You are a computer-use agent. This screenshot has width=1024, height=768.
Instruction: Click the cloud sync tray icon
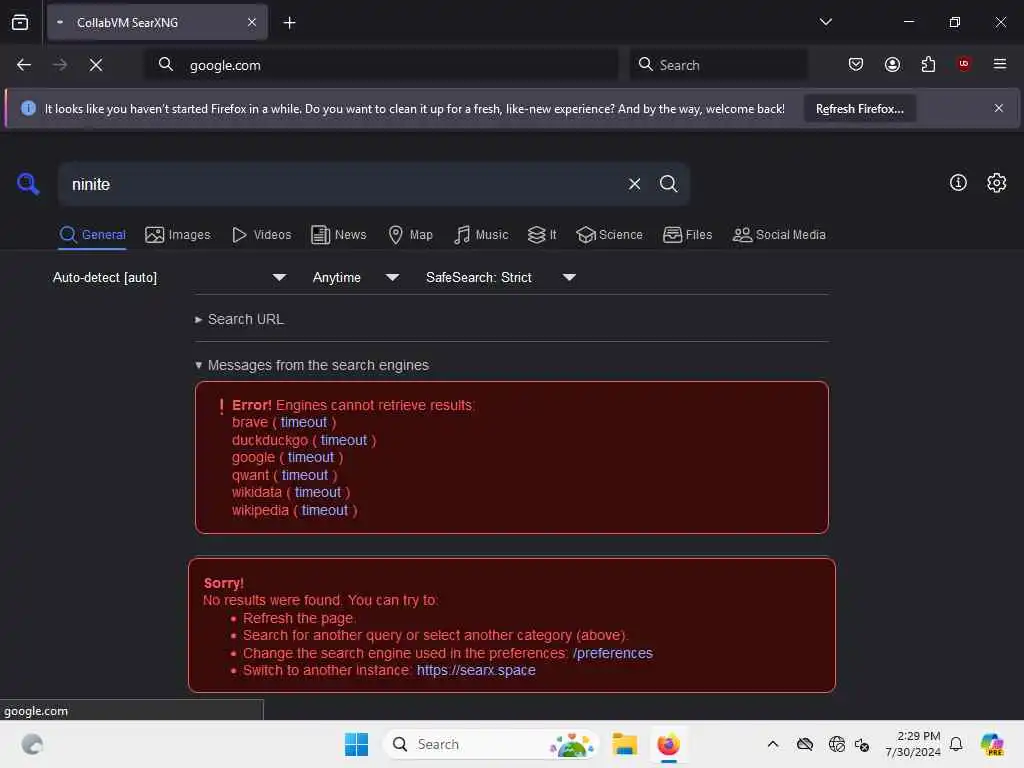coord(805,744)
